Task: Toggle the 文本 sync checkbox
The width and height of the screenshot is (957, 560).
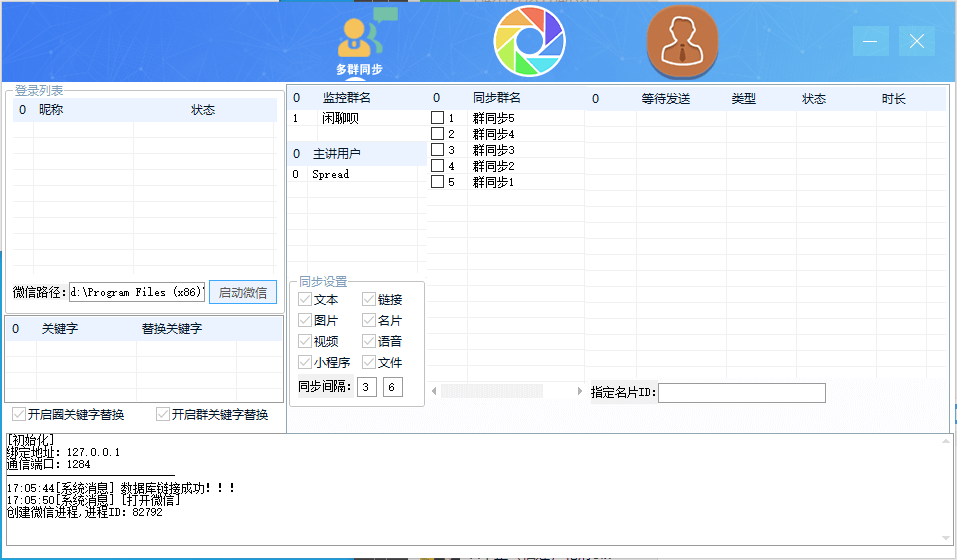Action: point(305,299)
